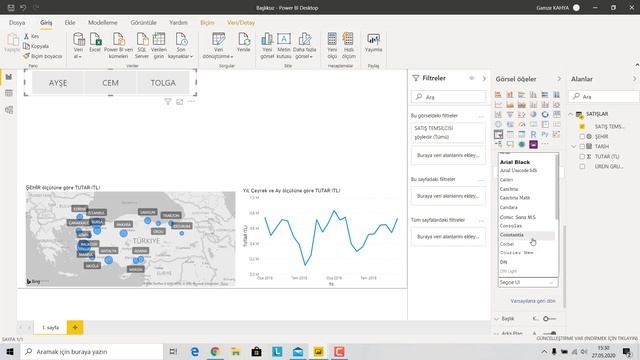Viewport: 640px width, 360px height.
Task: Select the purple custom visual icon
Action: [533, 144]
